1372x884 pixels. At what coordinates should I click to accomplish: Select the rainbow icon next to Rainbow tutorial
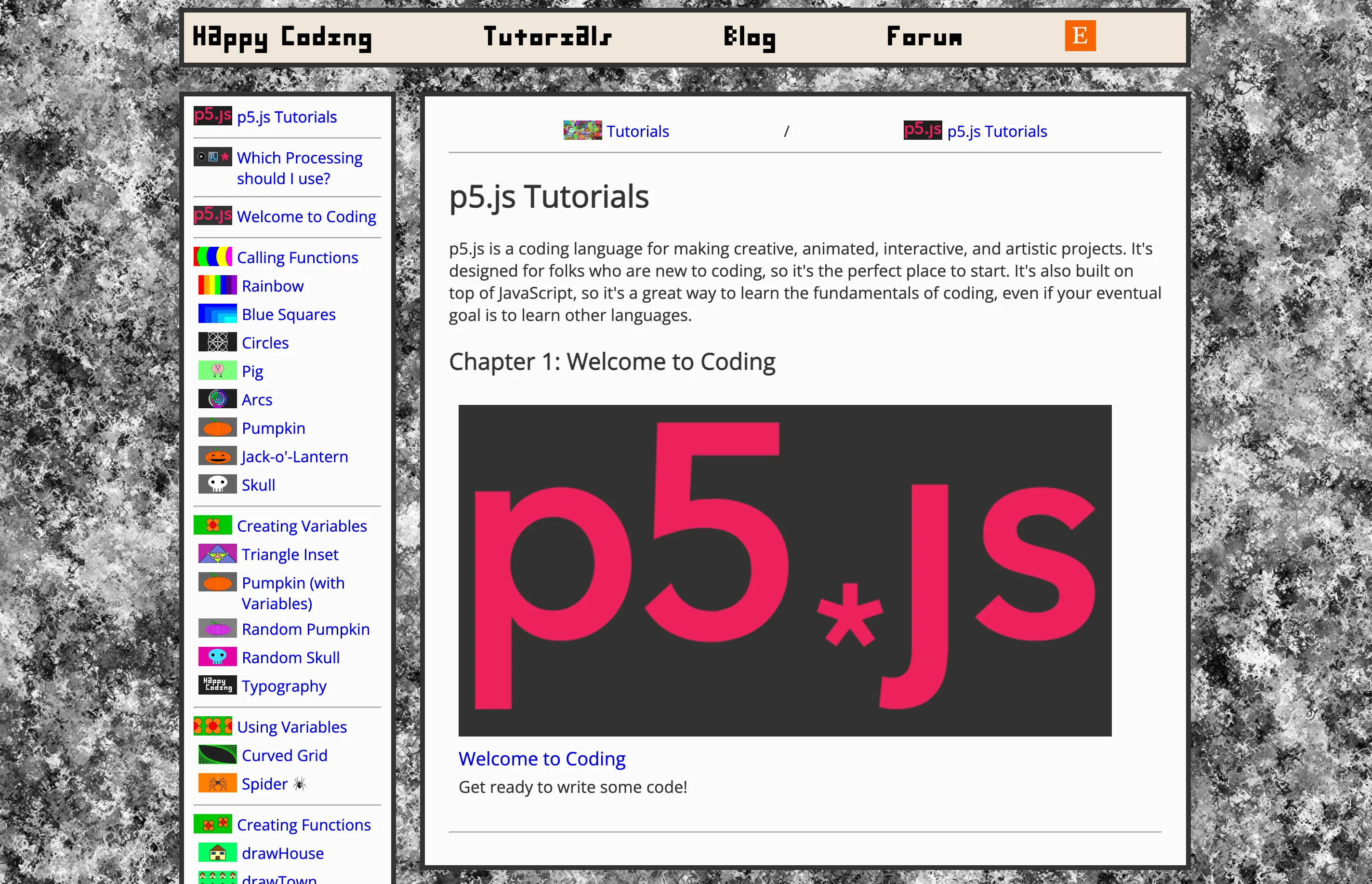coord(217,285)
